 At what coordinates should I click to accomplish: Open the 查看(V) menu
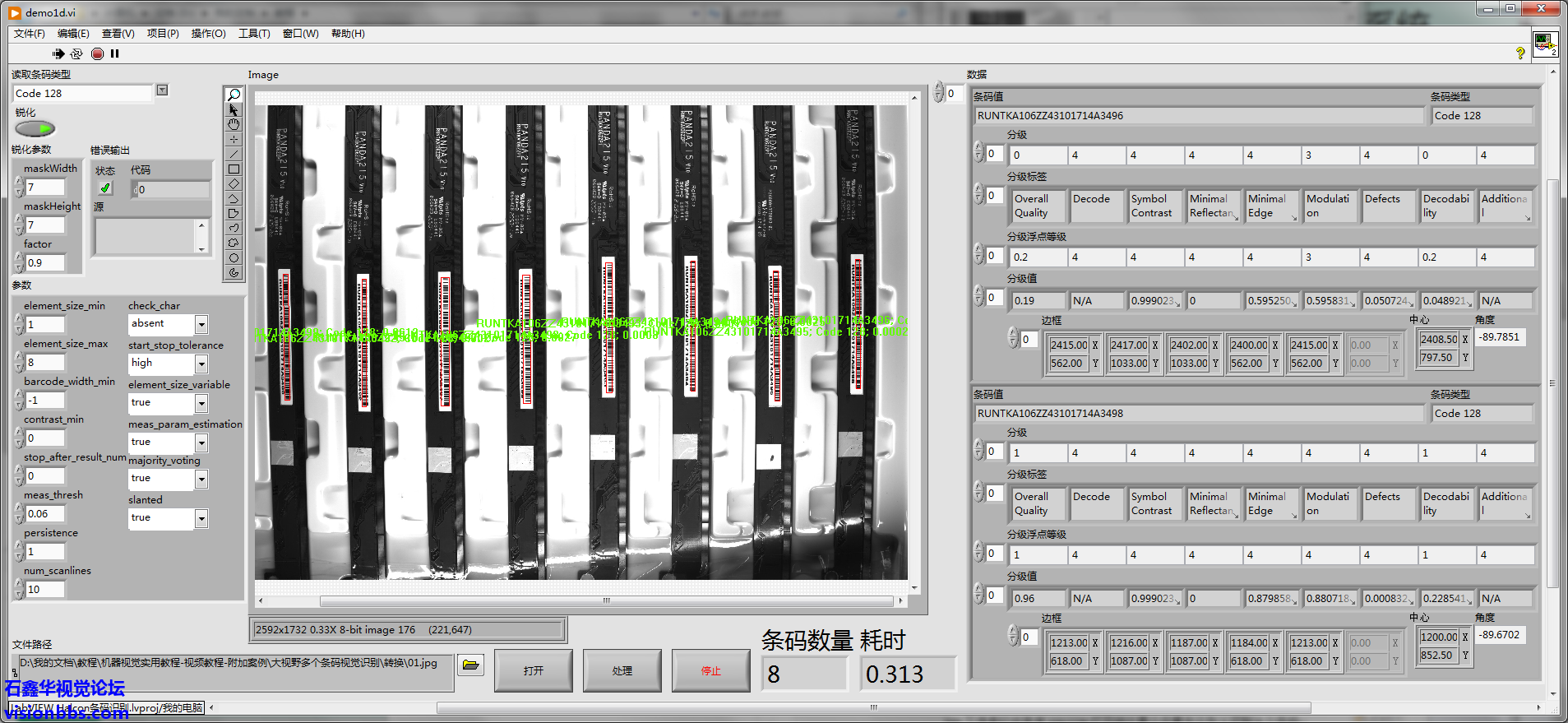(118, 34)
